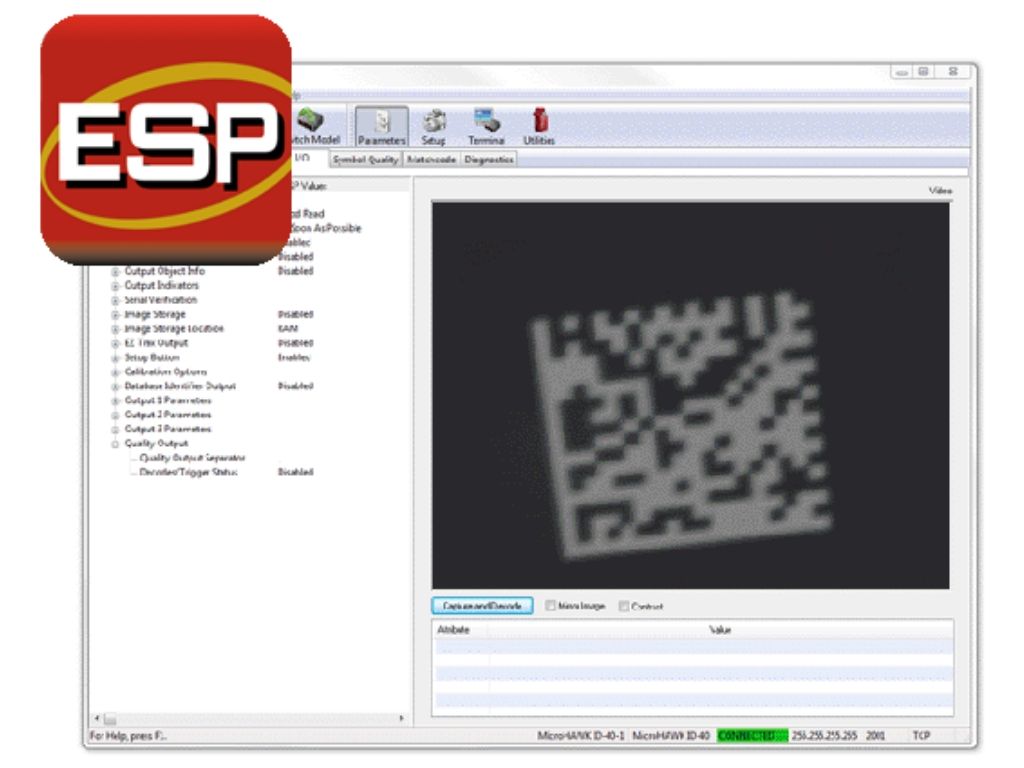Close the ESP window

[953, 72]
